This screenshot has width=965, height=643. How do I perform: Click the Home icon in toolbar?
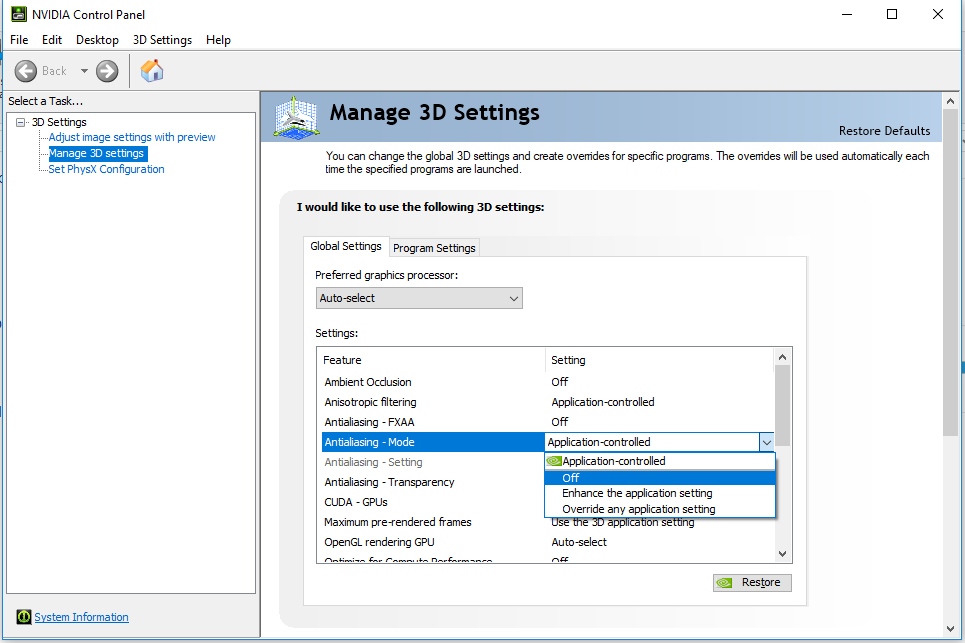(152, 71)
